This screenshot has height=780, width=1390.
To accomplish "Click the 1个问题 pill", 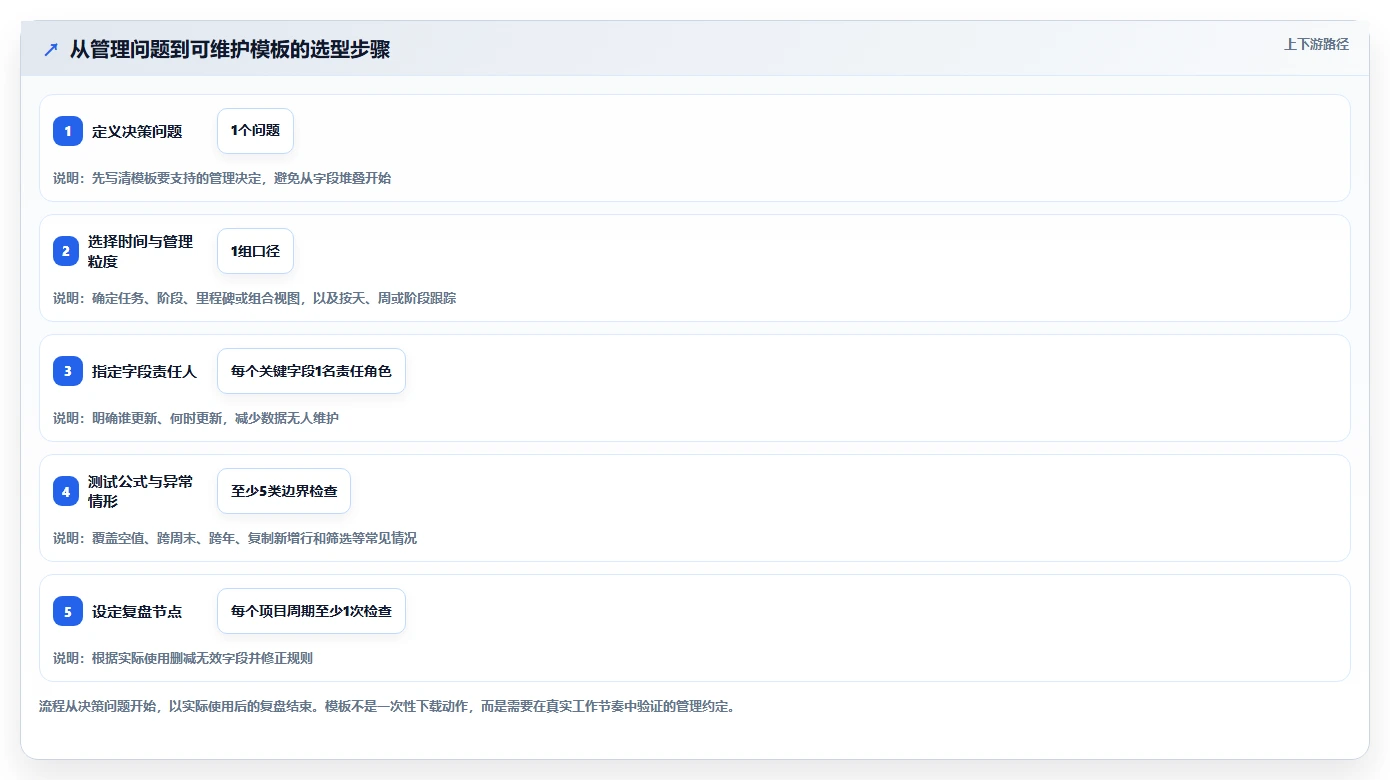I will click(x=255, y=131).
